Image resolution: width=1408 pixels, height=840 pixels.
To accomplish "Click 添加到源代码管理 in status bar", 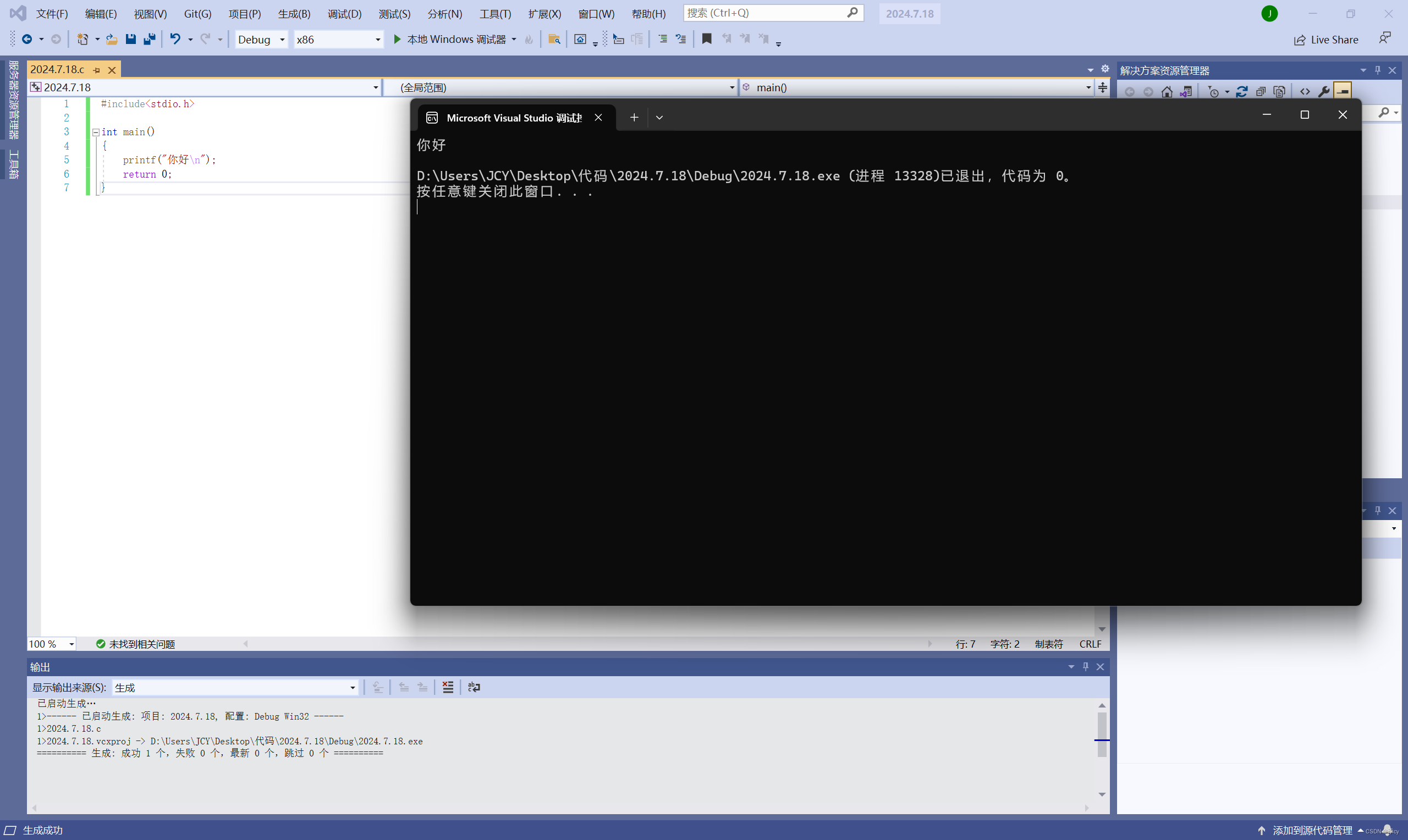I will [x=1312, y=830].
